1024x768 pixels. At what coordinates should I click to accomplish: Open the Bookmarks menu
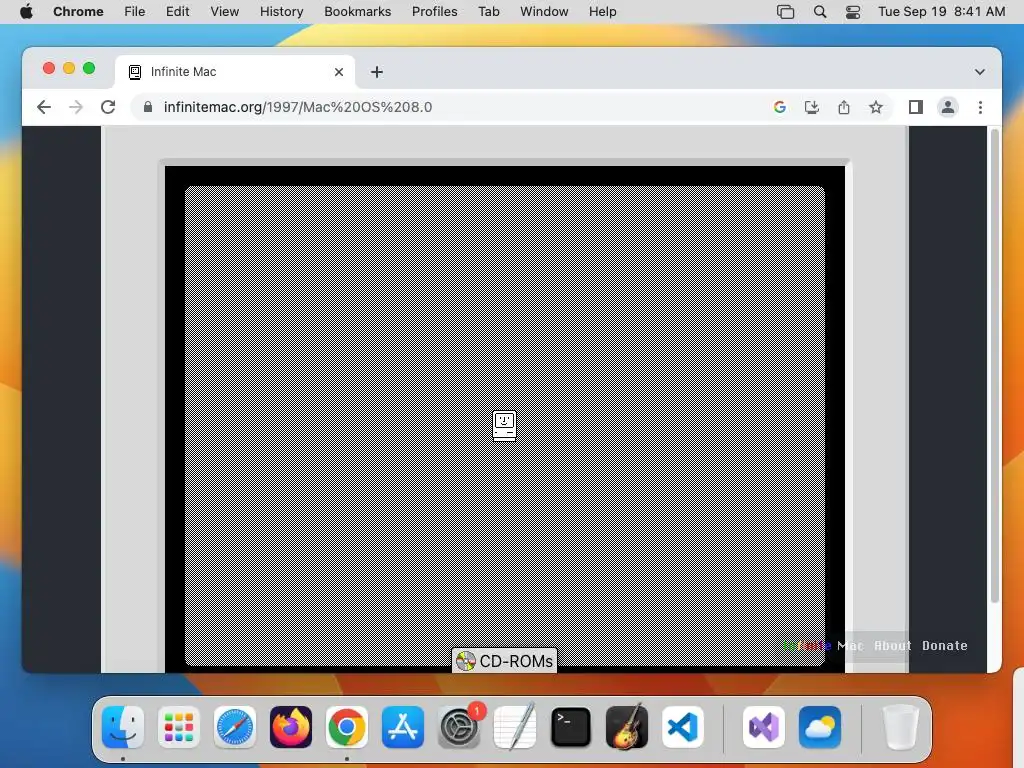coord(357,12)
